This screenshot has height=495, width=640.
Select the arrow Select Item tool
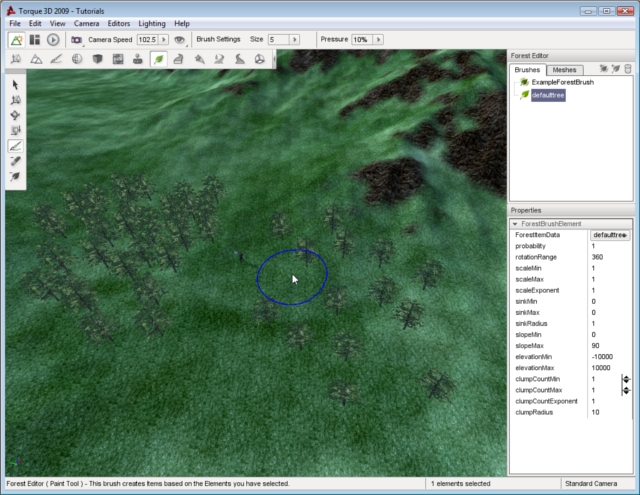pos(16,85)
